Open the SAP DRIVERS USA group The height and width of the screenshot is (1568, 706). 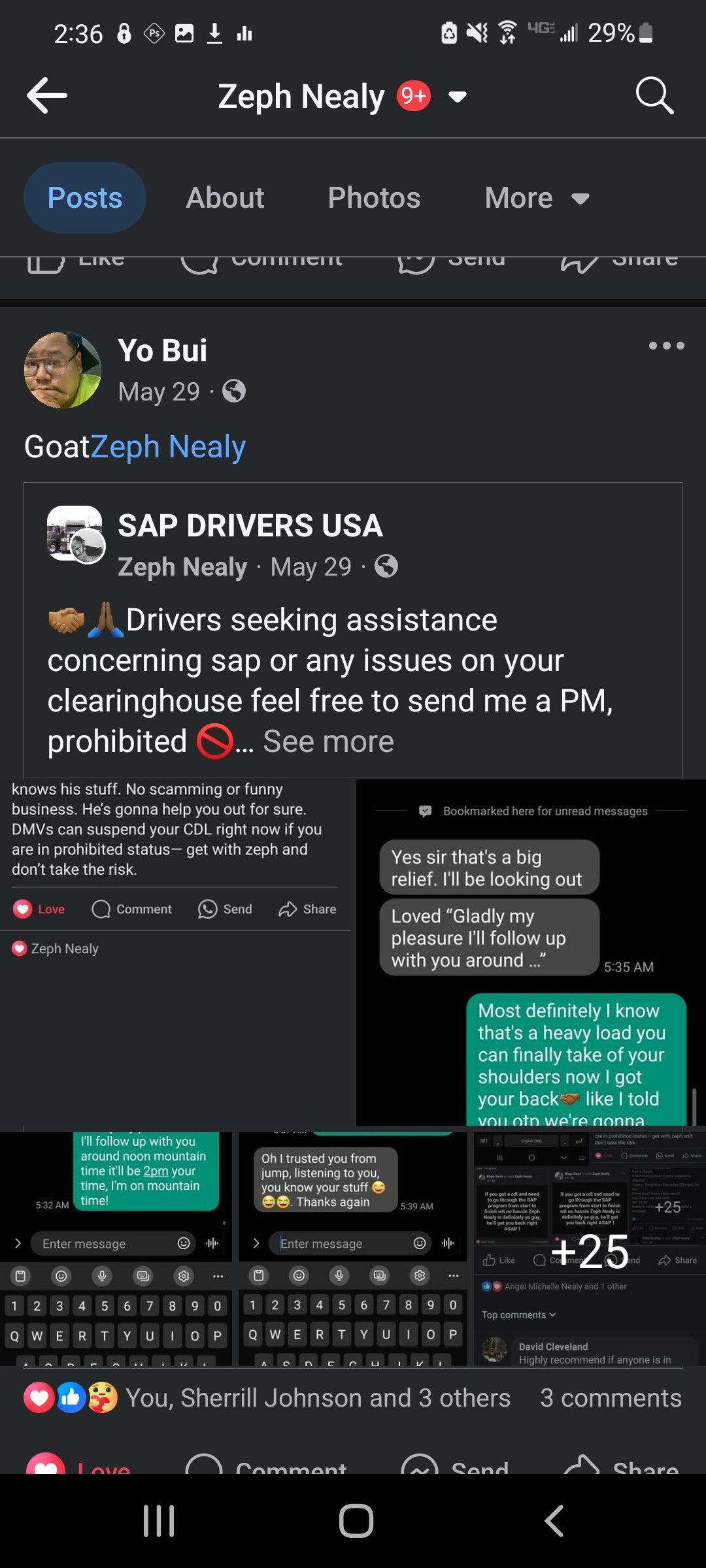[250, 525]
